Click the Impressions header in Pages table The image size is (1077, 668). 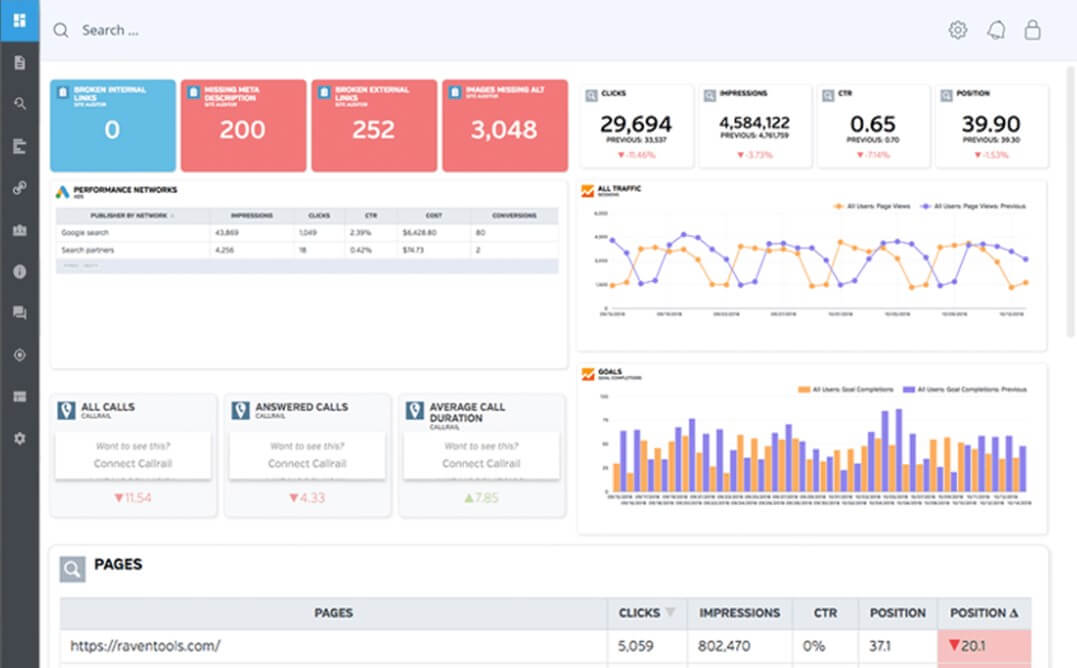(x=739, y=613)
